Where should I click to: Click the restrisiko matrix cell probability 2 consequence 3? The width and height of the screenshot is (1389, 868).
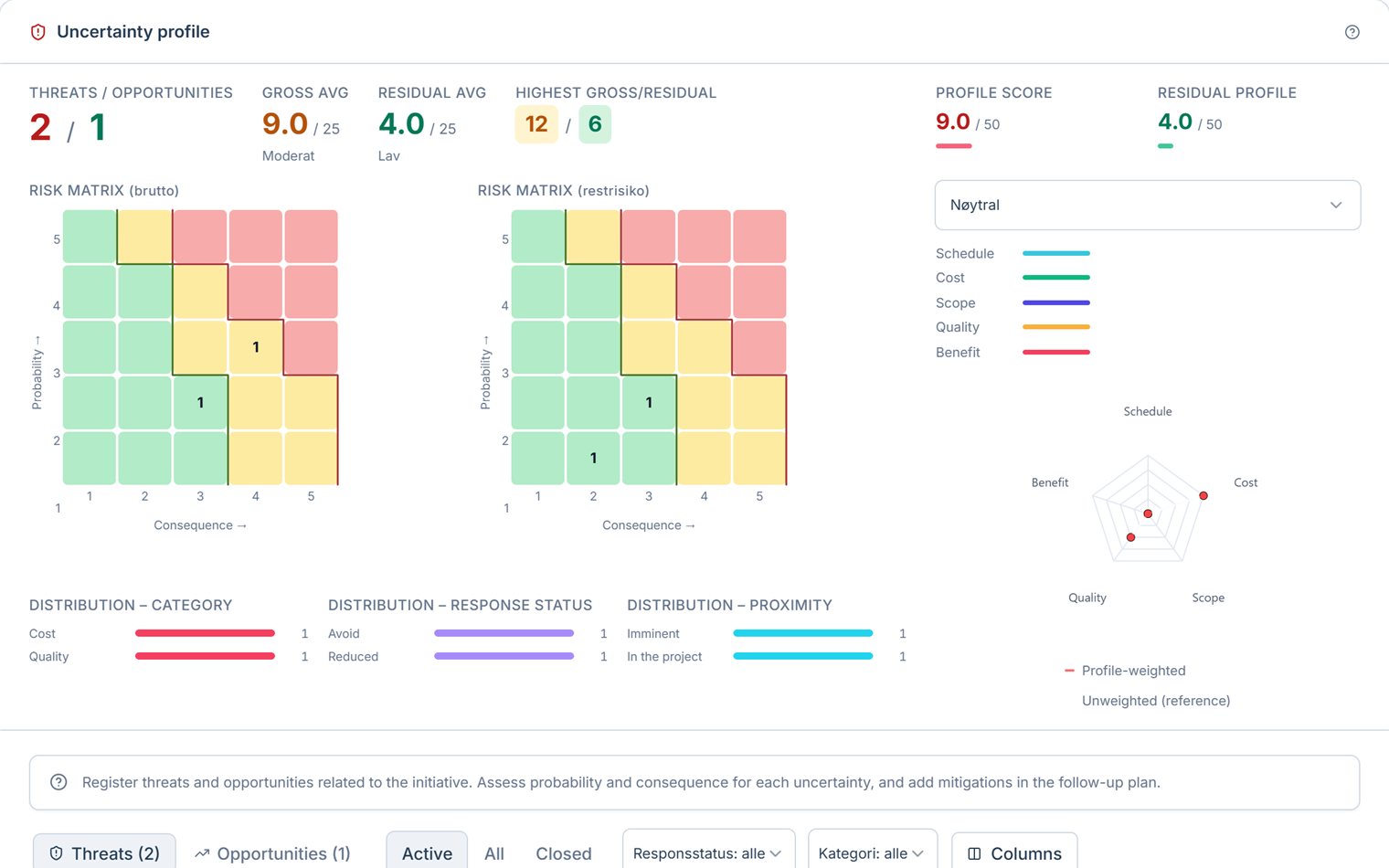(x=649, y=403)
